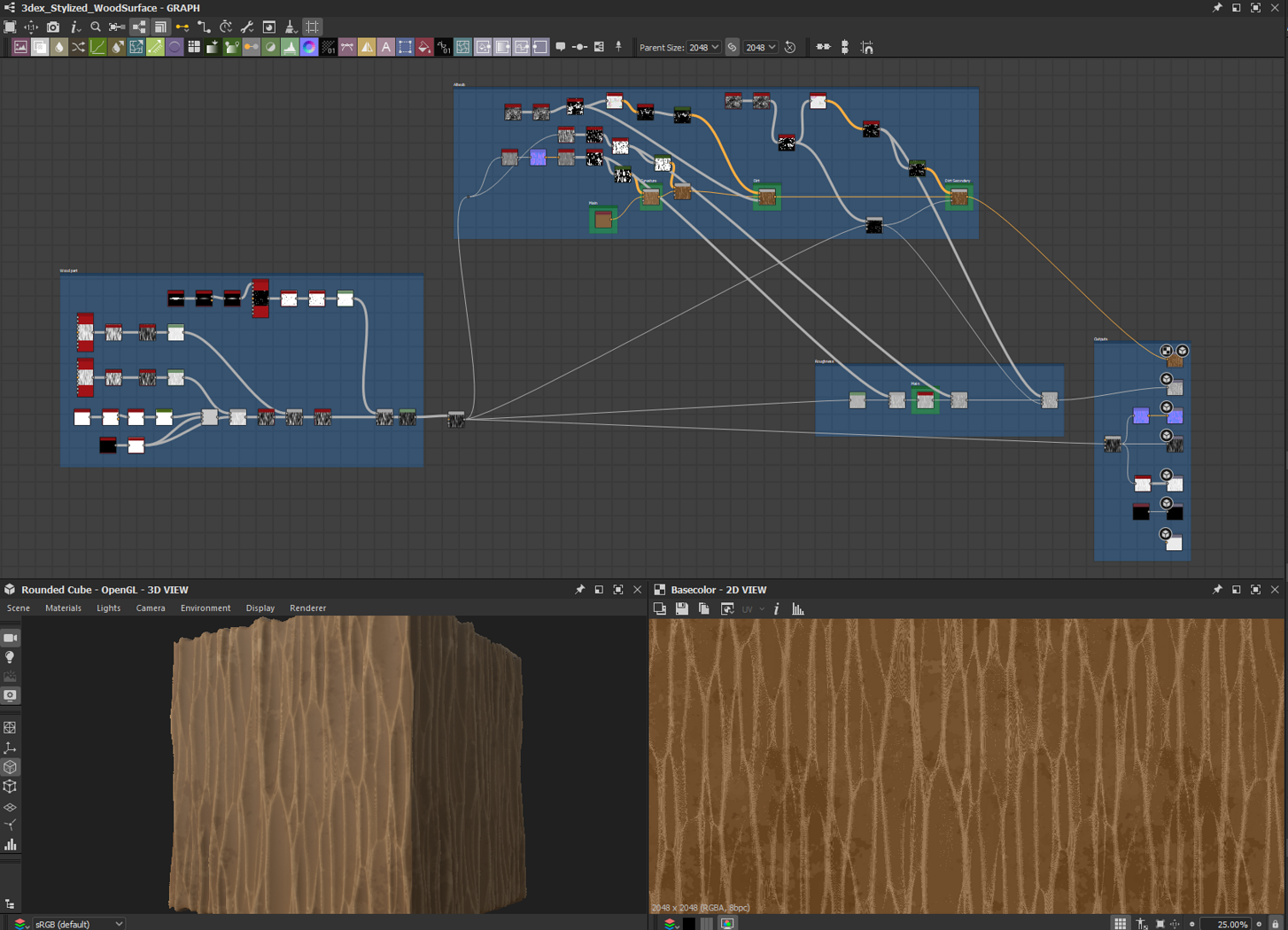
Task: Add a Text node from the toolbar
Action: tap(386, 48)
